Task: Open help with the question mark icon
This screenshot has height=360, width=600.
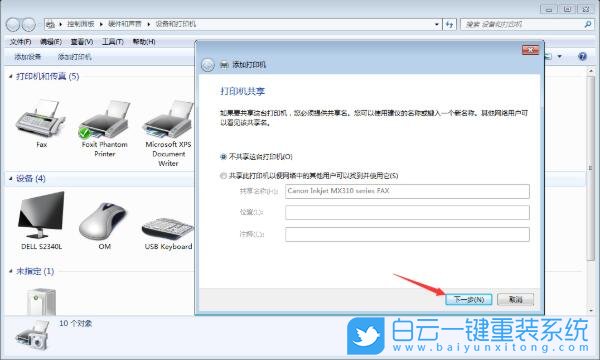Action: 582,57
